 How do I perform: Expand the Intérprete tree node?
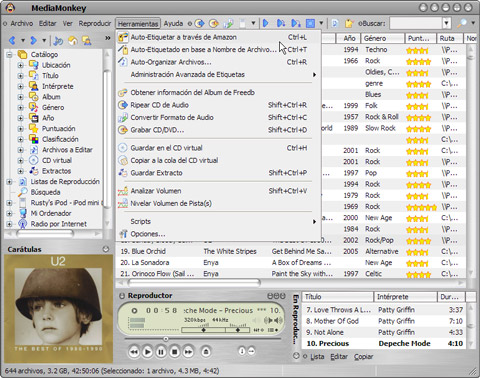click(x=20, y=86)
